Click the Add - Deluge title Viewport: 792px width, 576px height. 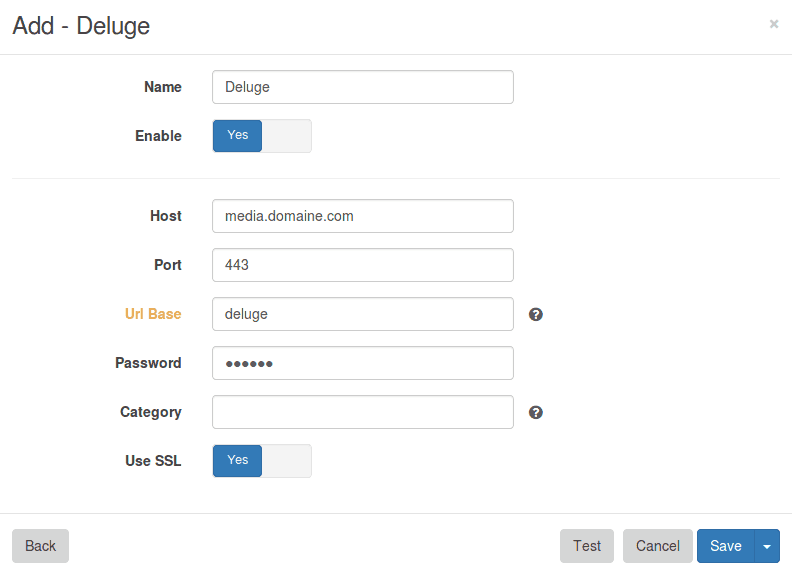[x=81, y=26]
